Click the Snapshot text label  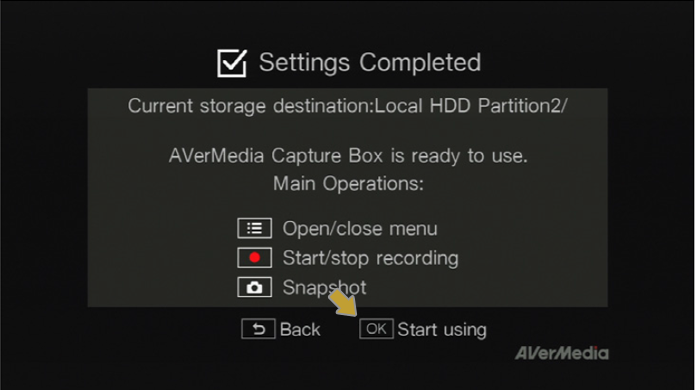pyautogui.click(x=324, y=288)
